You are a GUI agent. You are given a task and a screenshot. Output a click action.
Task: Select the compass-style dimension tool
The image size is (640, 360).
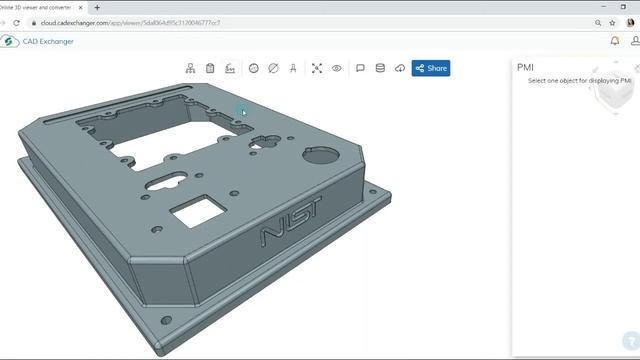[x=293, y=68]
